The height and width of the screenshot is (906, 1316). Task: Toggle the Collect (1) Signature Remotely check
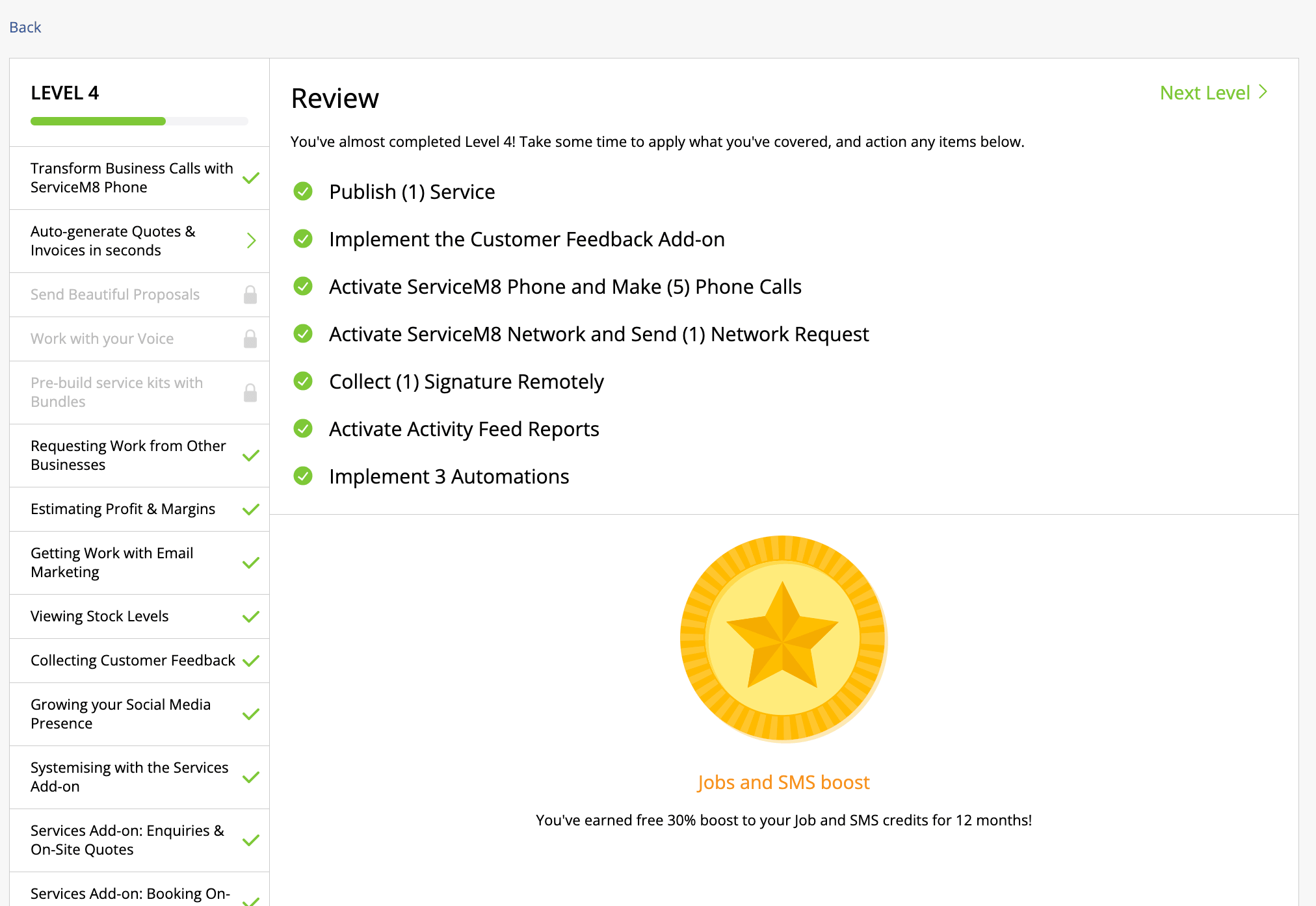coord(303,382)
